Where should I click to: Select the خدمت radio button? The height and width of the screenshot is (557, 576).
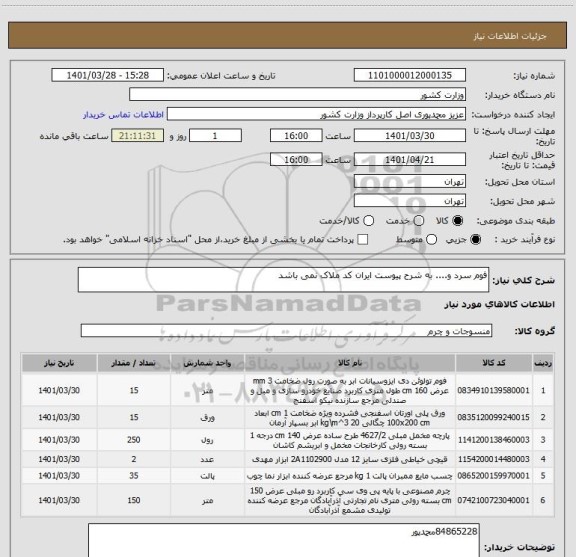point(419,220)
